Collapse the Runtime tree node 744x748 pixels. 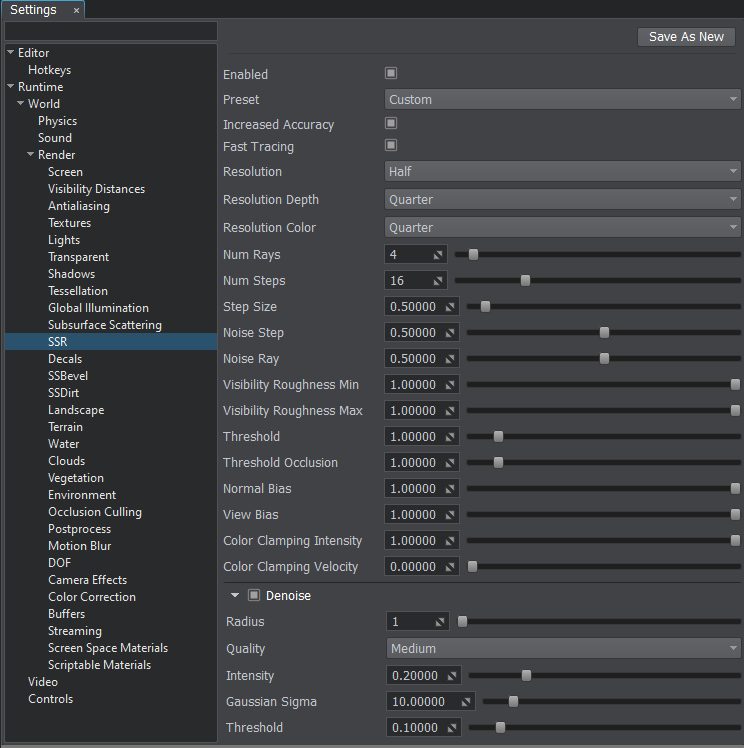click(10, 86)
